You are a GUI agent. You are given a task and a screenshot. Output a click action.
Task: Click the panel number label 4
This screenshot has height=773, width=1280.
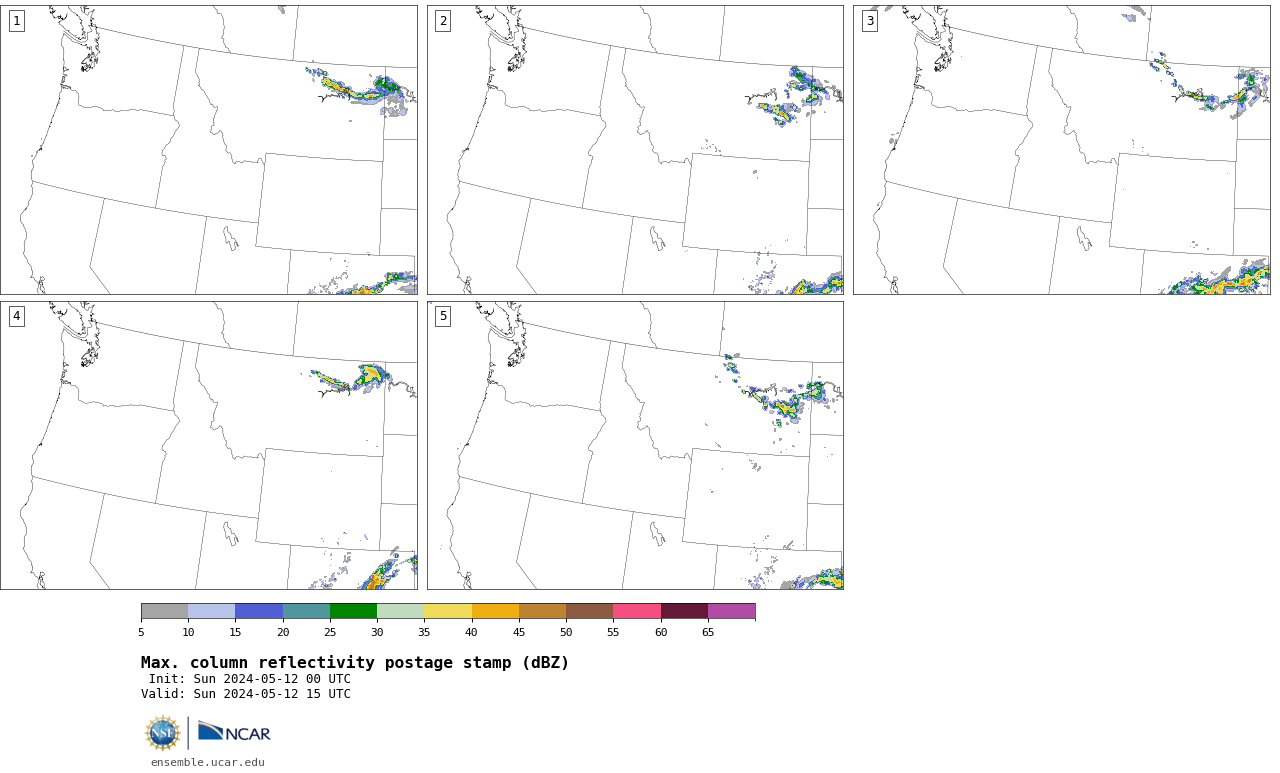[17, 316]
